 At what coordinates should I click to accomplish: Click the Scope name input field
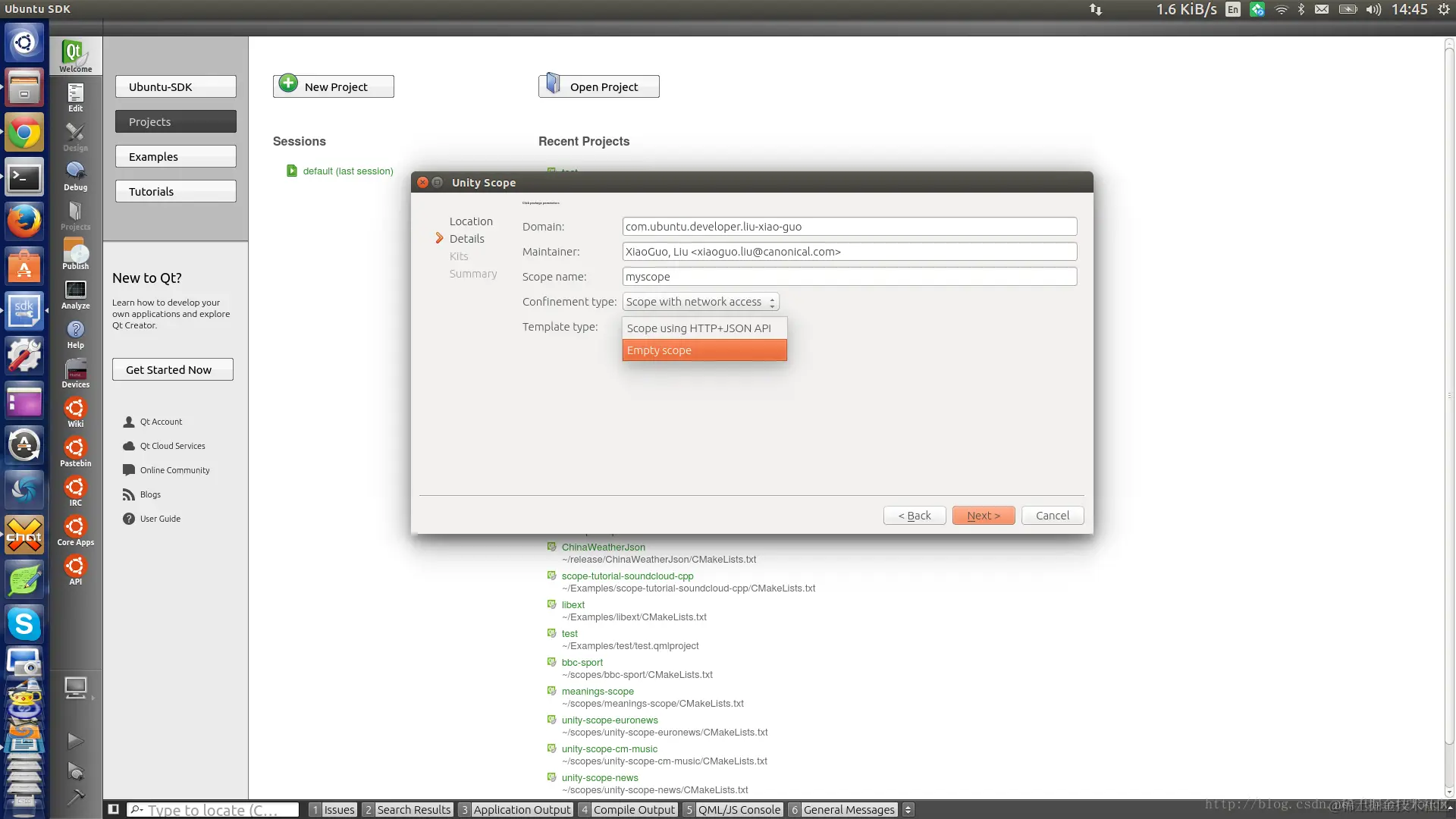pos(849,277)
